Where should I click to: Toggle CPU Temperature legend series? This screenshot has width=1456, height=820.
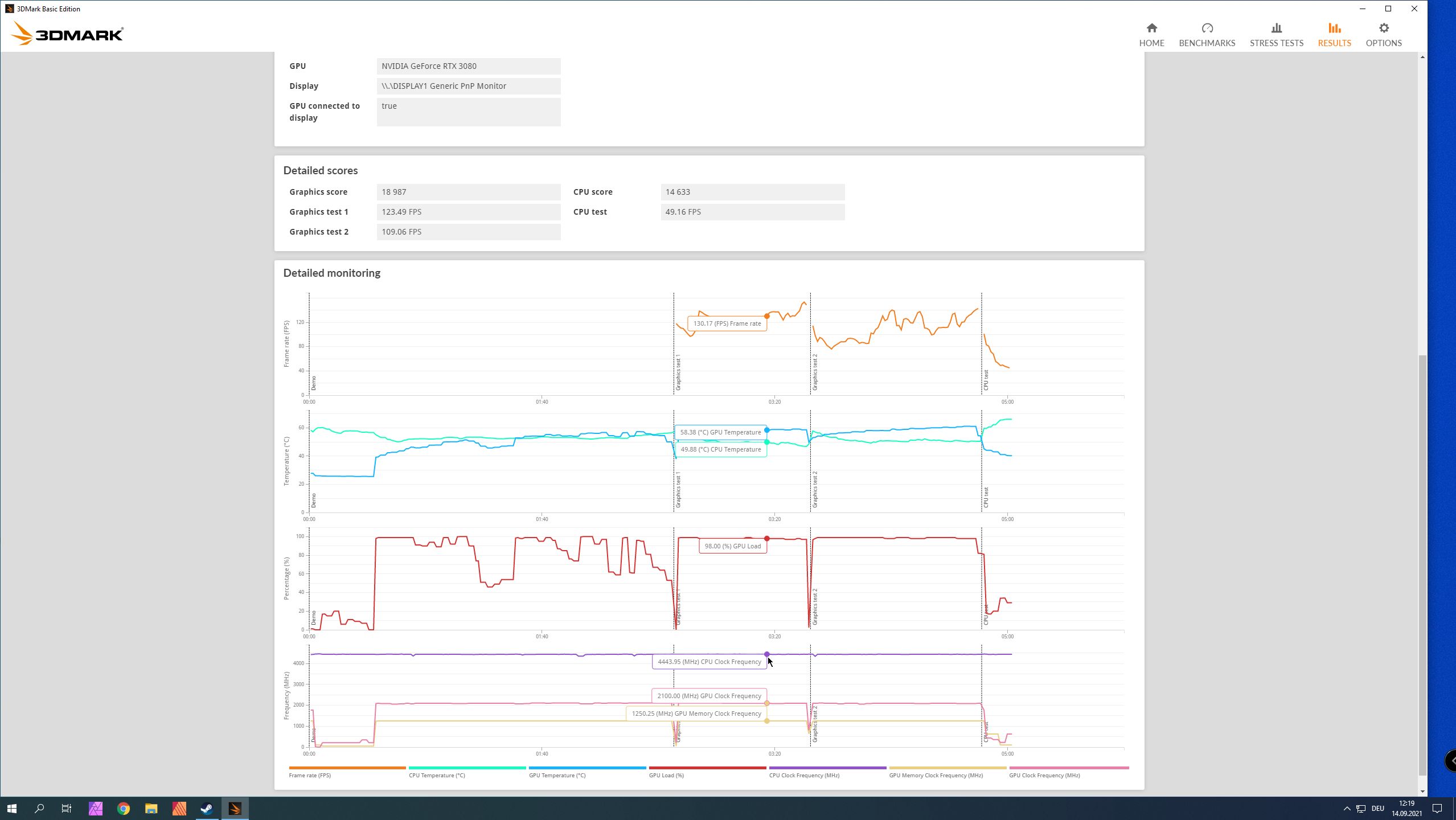tap(437, 775)
